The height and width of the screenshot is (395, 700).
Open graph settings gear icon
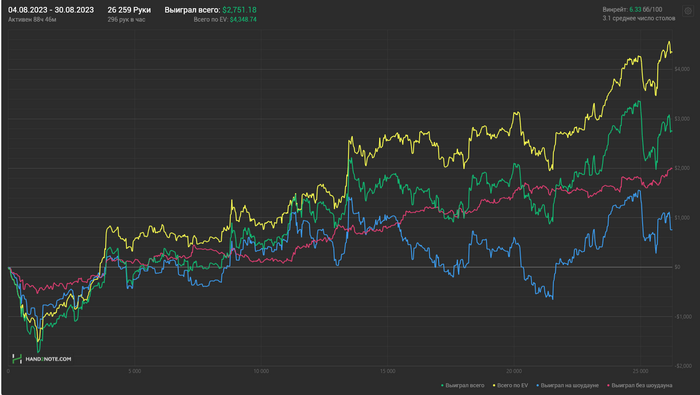tap(688, 11)
